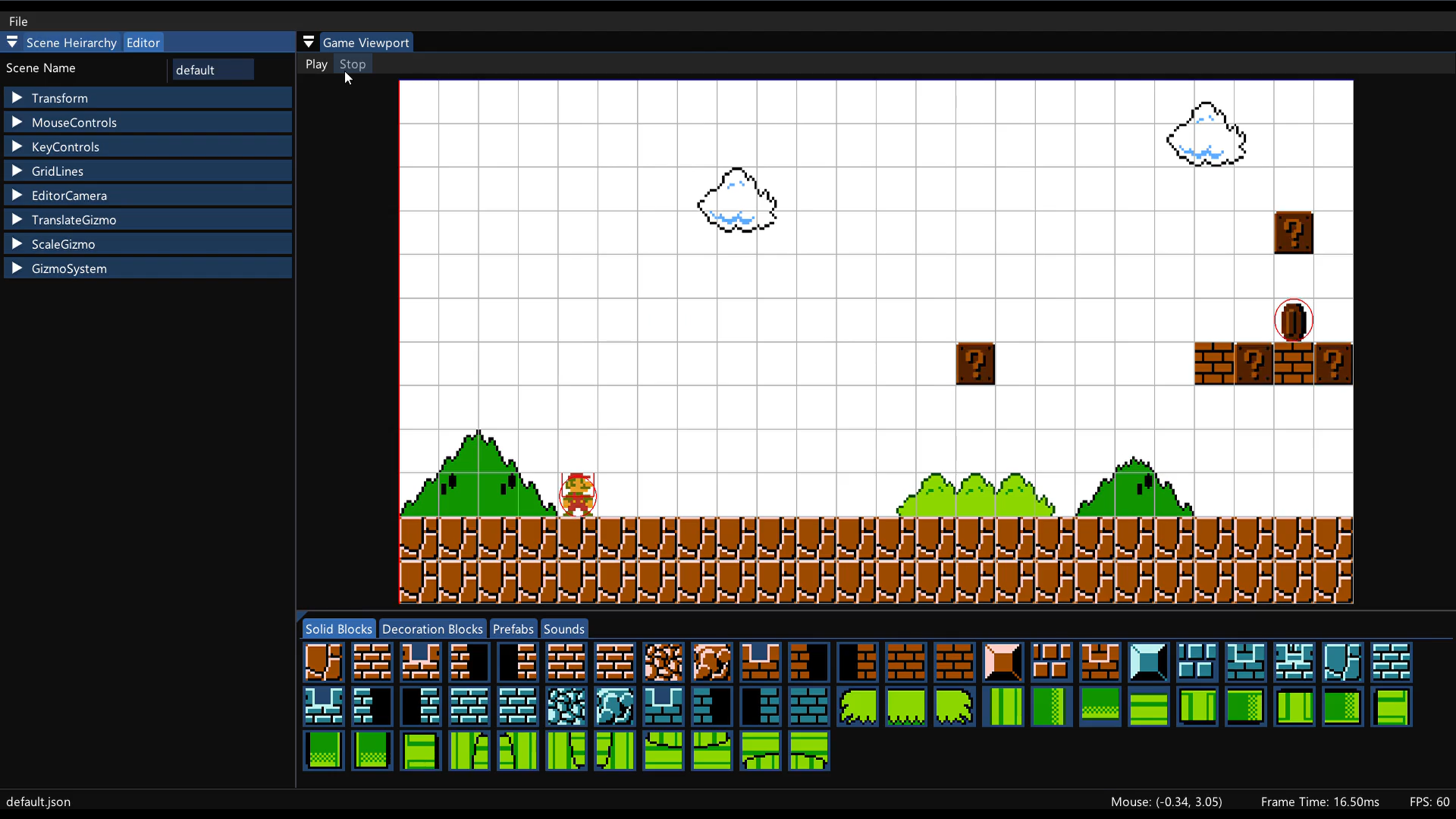Select the brown cracked ground block tile
The height and width of the screenshot is (819, 1456).
(x=324, y=662)
